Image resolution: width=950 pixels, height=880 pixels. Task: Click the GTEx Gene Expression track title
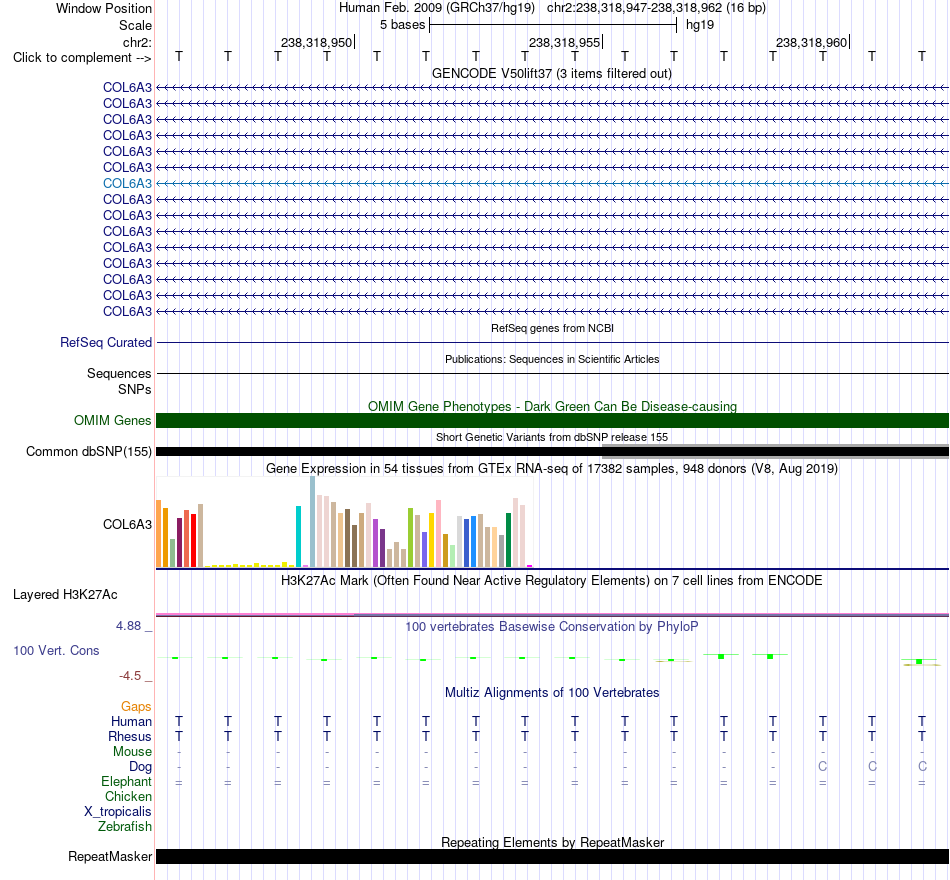(x=552, y=468)
